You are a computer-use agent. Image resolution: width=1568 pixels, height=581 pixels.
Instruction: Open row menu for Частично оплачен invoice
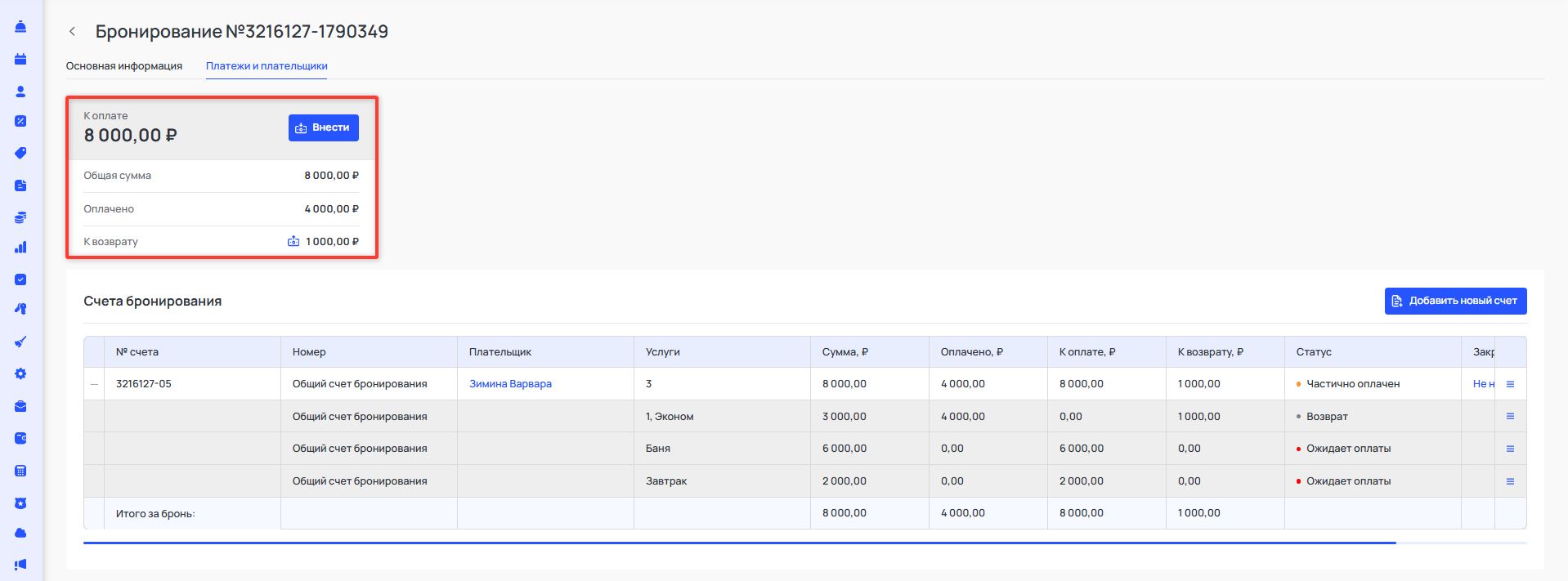click(x=1510, y=384)
